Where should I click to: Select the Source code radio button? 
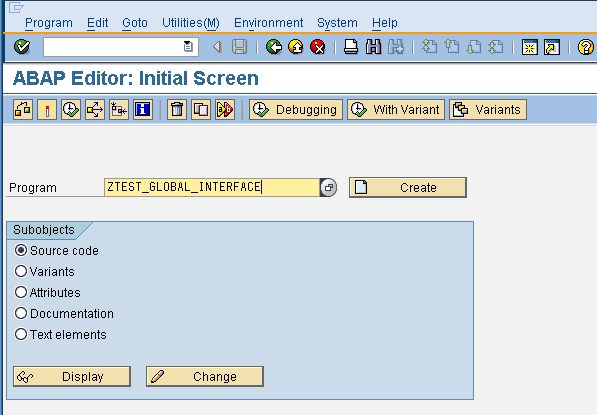(21, 250)
